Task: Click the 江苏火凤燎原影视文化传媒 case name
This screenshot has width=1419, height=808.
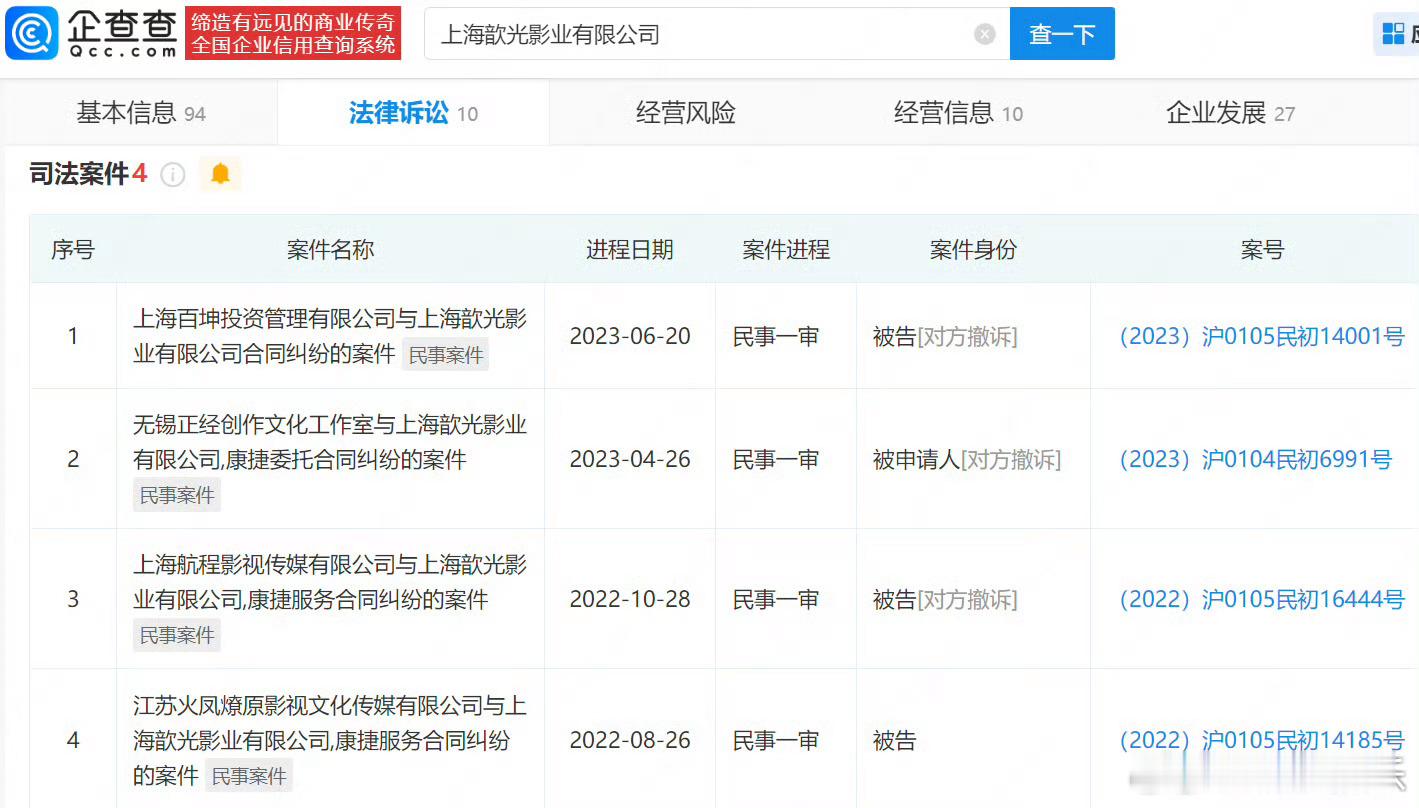Action: click(330, 740)
